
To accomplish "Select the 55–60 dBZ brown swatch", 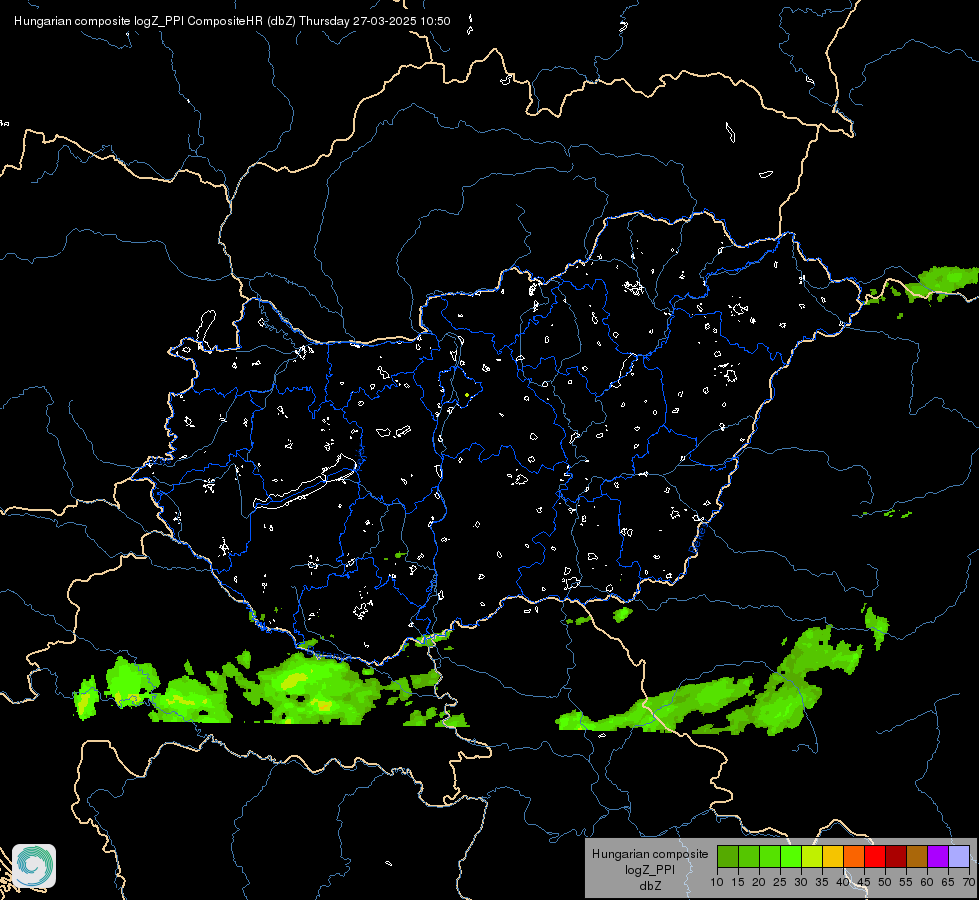I will point(917,856).
